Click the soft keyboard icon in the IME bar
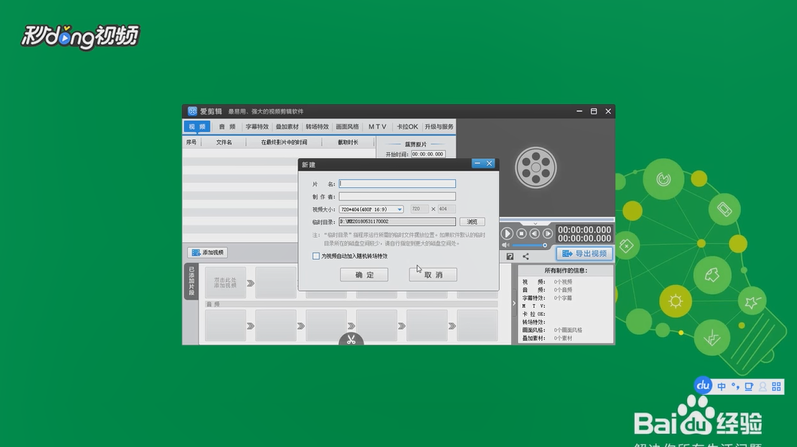The height and width of the screenshot is (447, 797). pos(749,386)
